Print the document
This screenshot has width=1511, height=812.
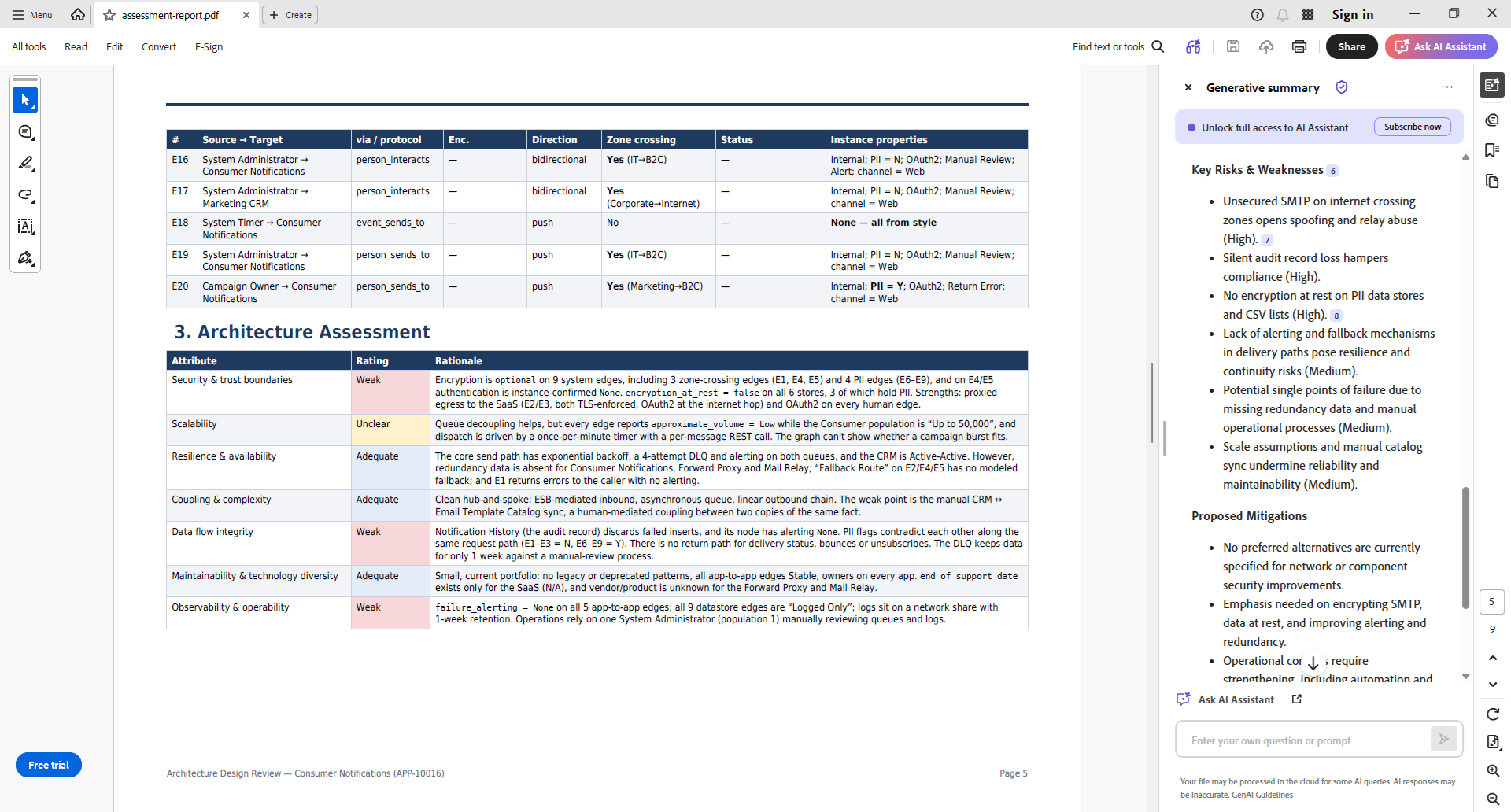click(x=1299, y=46)
